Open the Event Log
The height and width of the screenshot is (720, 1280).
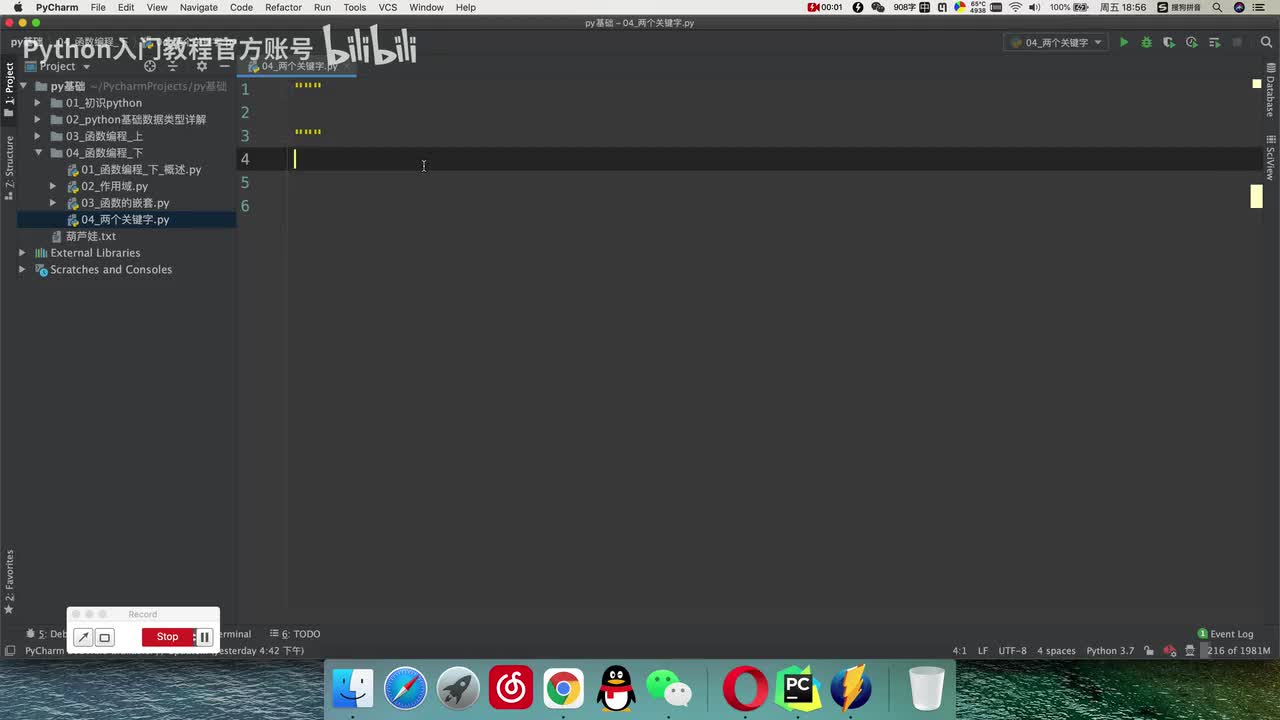click(1225, 634)
